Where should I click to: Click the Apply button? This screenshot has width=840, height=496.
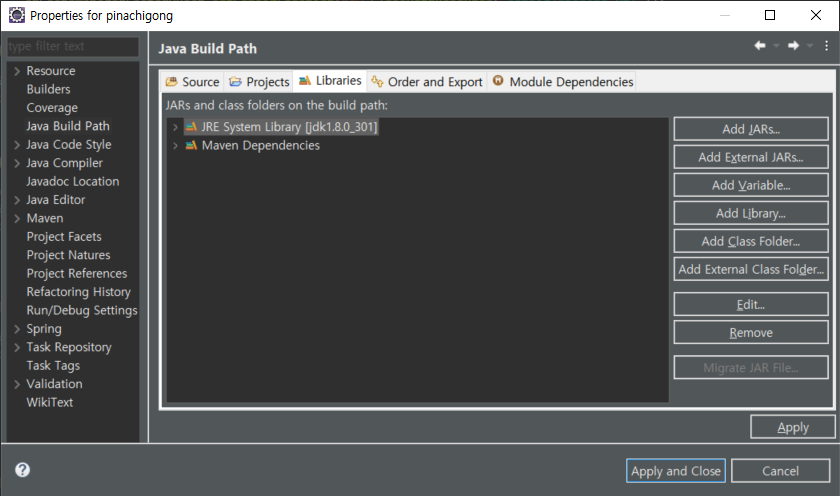793,427
